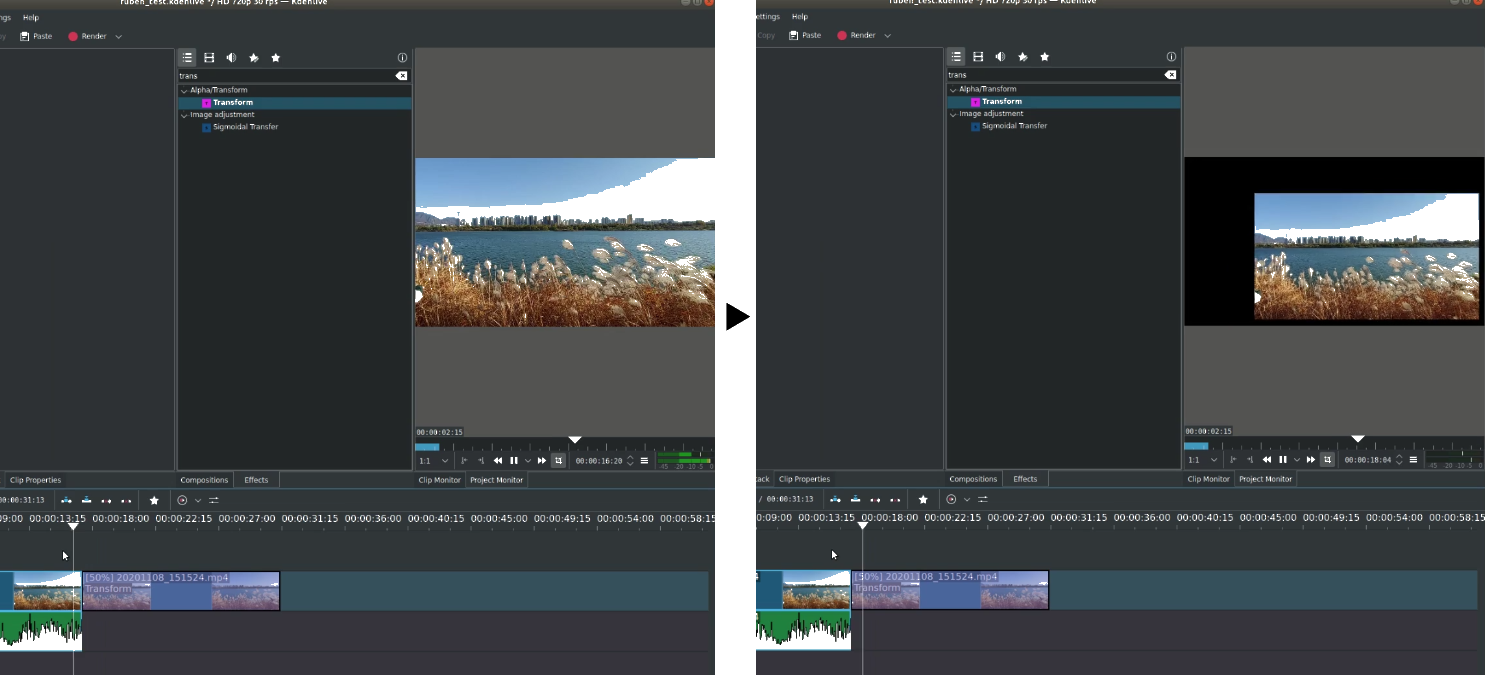Viewport: 1485px width, 675px height.
Task: Show audio effects speaker icon, right screenshot
Action: [1000, 57]
